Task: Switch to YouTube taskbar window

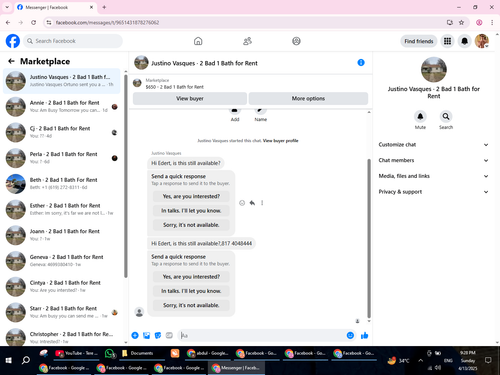Action: (76, 353)
